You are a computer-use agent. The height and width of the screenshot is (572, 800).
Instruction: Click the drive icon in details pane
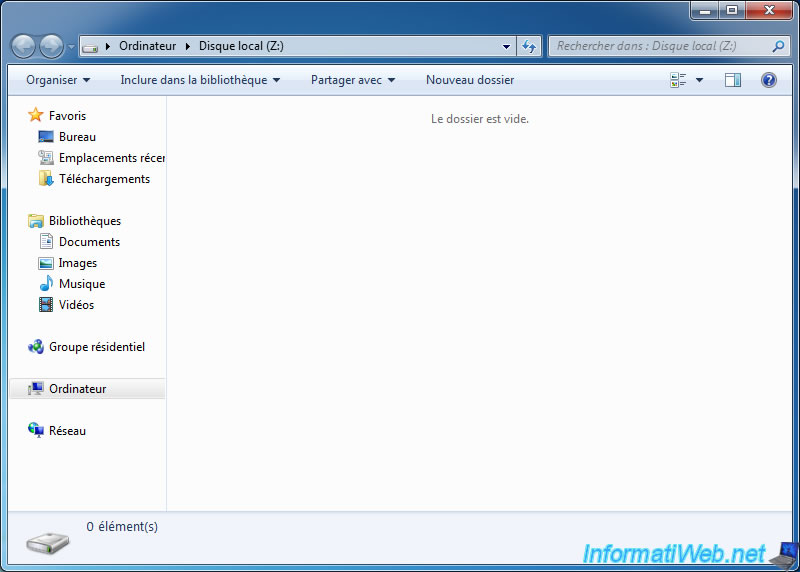point(48,543)
